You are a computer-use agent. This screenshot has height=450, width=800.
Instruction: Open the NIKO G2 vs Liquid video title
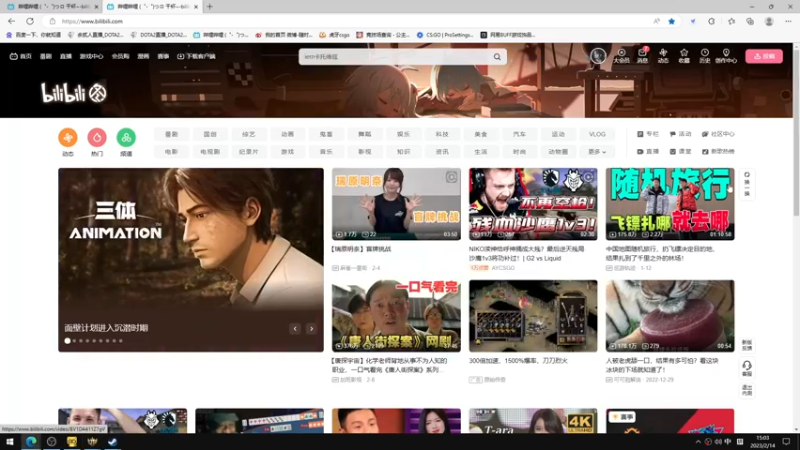tap(527, 254)
